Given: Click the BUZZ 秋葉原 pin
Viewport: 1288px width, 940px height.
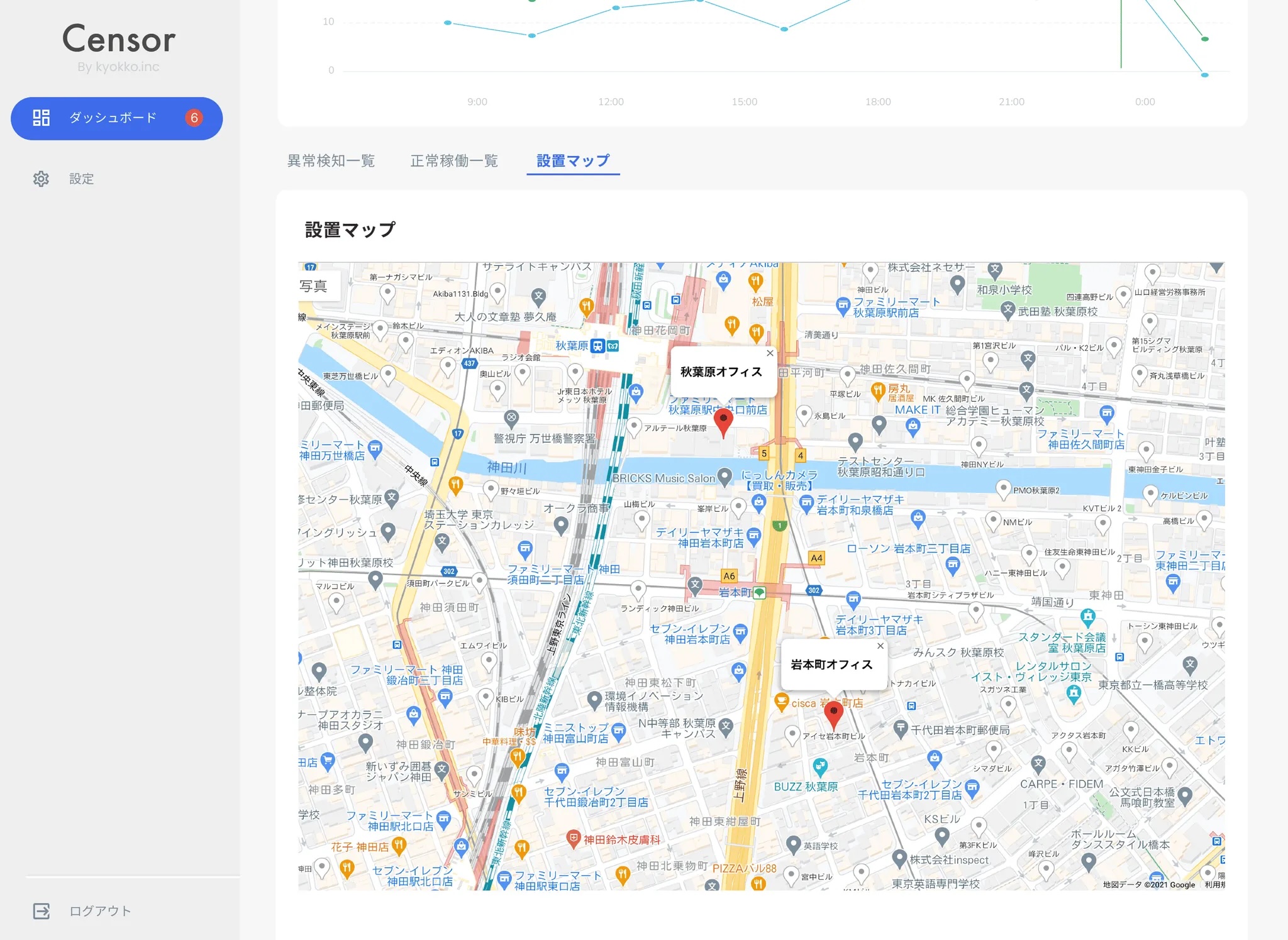Looking at the screenshot, I should [x=819, y=767].
